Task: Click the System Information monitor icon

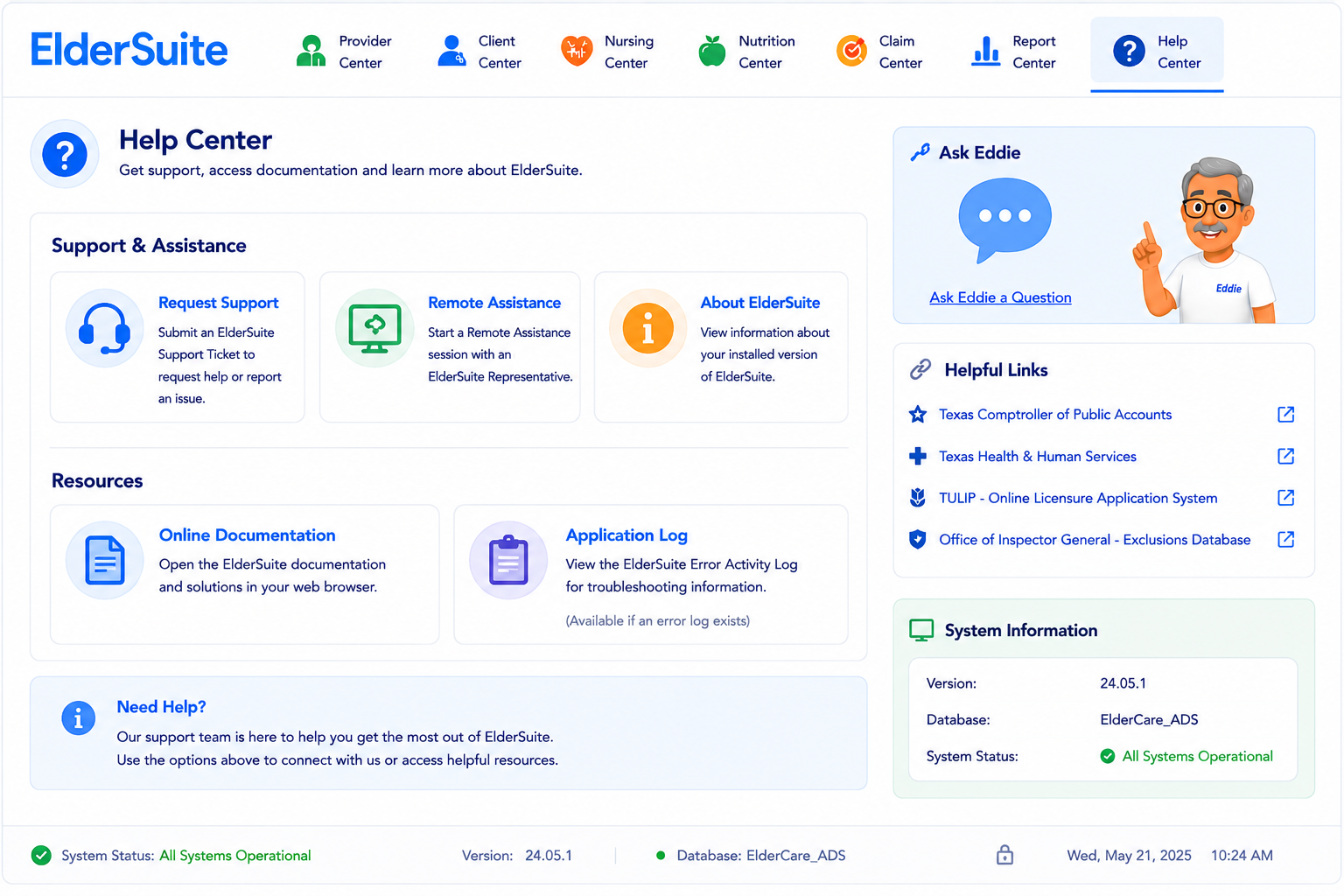Action: [921, 631]
